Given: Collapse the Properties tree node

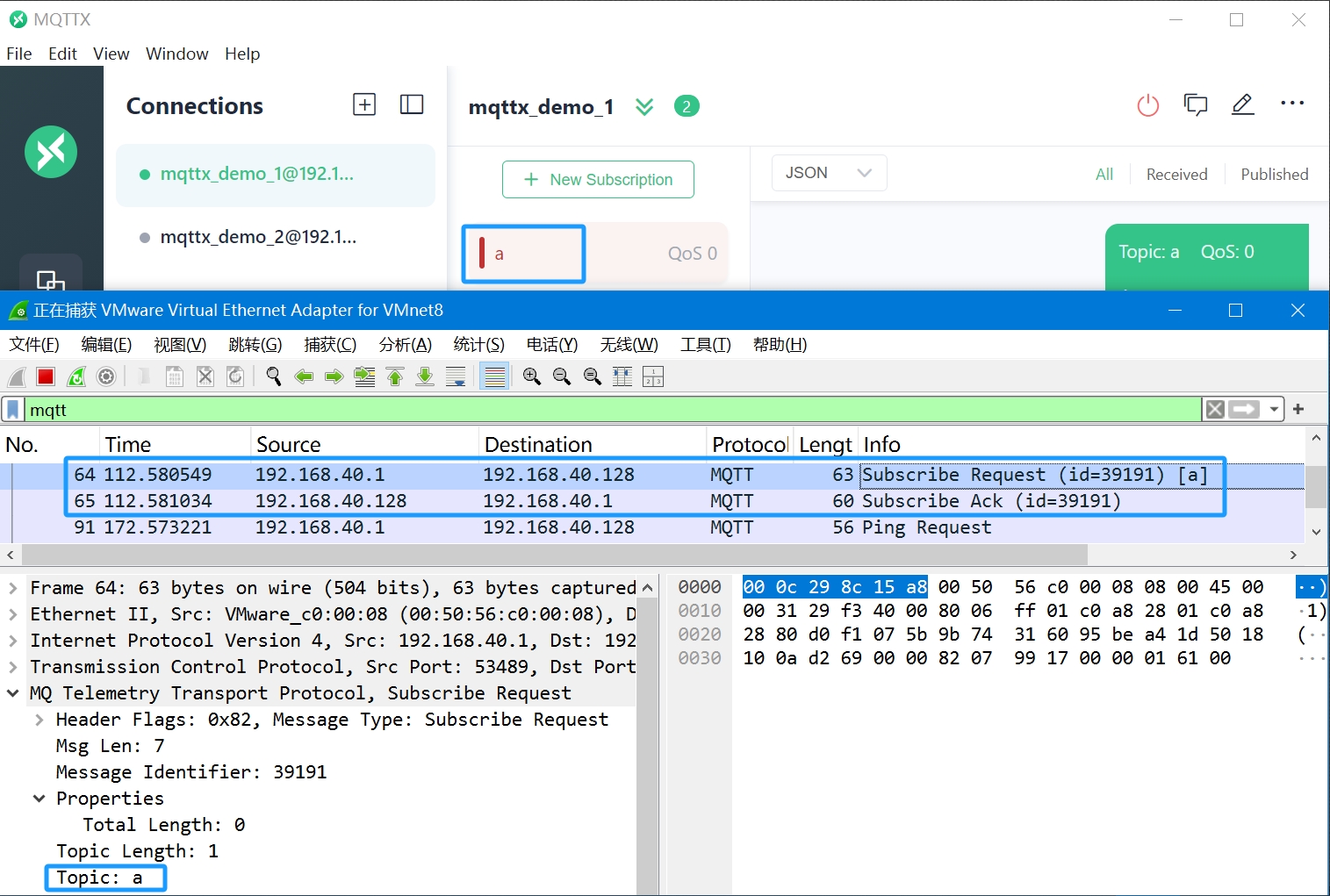Looking at the screenshot, I should [40, 799].
